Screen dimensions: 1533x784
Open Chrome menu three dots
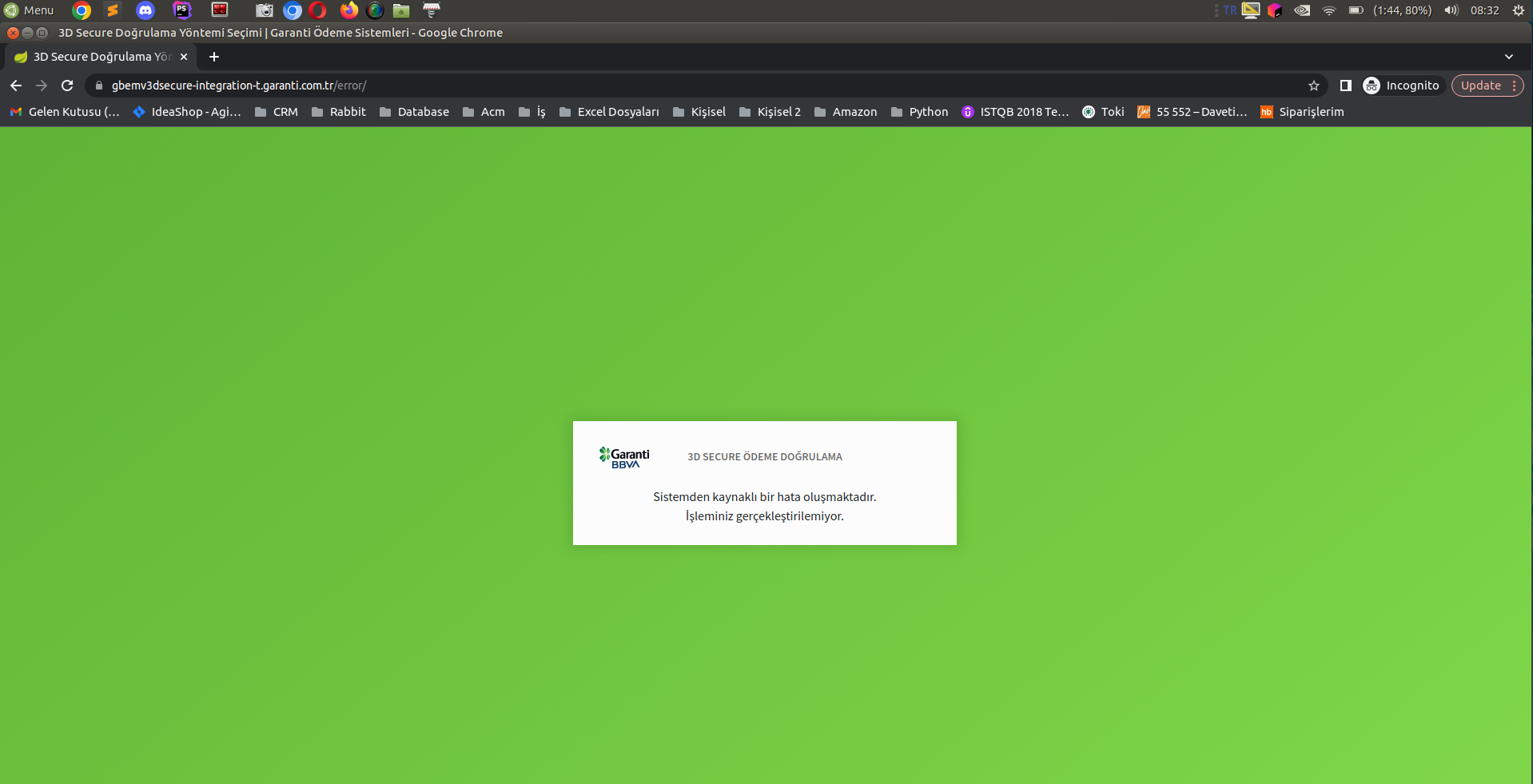pos(1514,86)
